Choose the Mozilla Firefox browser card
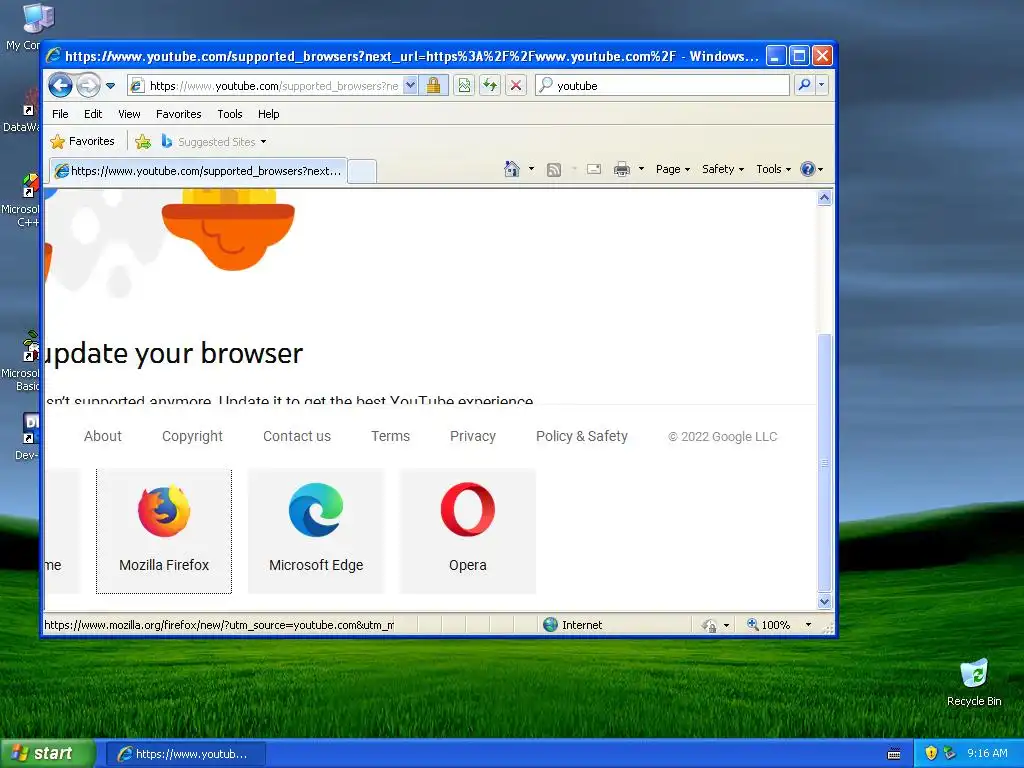This screenshot has width=1024, height=768. pos(164,531)
